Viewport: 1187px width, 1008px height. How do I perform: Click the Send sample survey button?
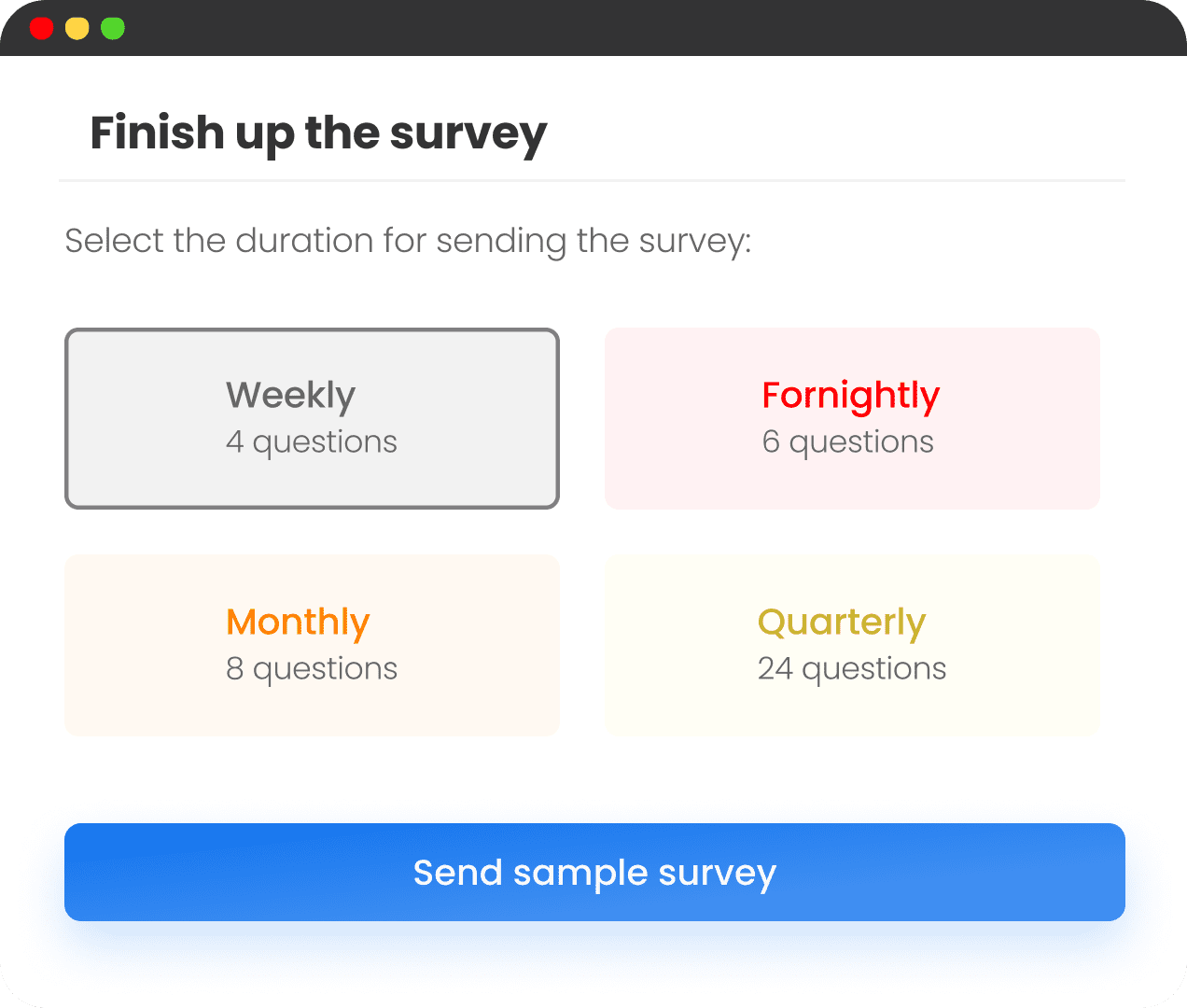(594, 872)
